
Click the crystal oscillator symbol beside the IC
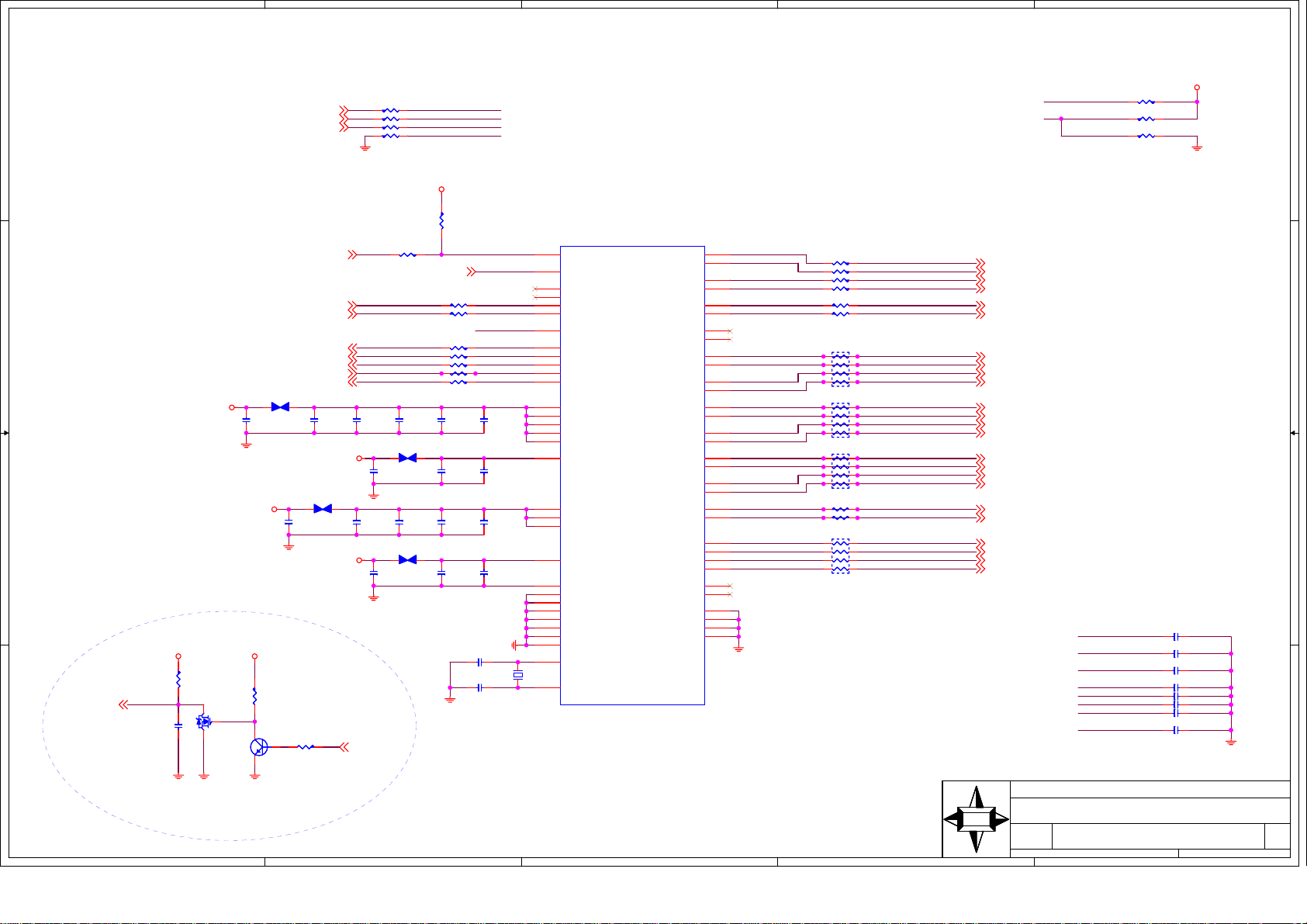tap(518, 675)
